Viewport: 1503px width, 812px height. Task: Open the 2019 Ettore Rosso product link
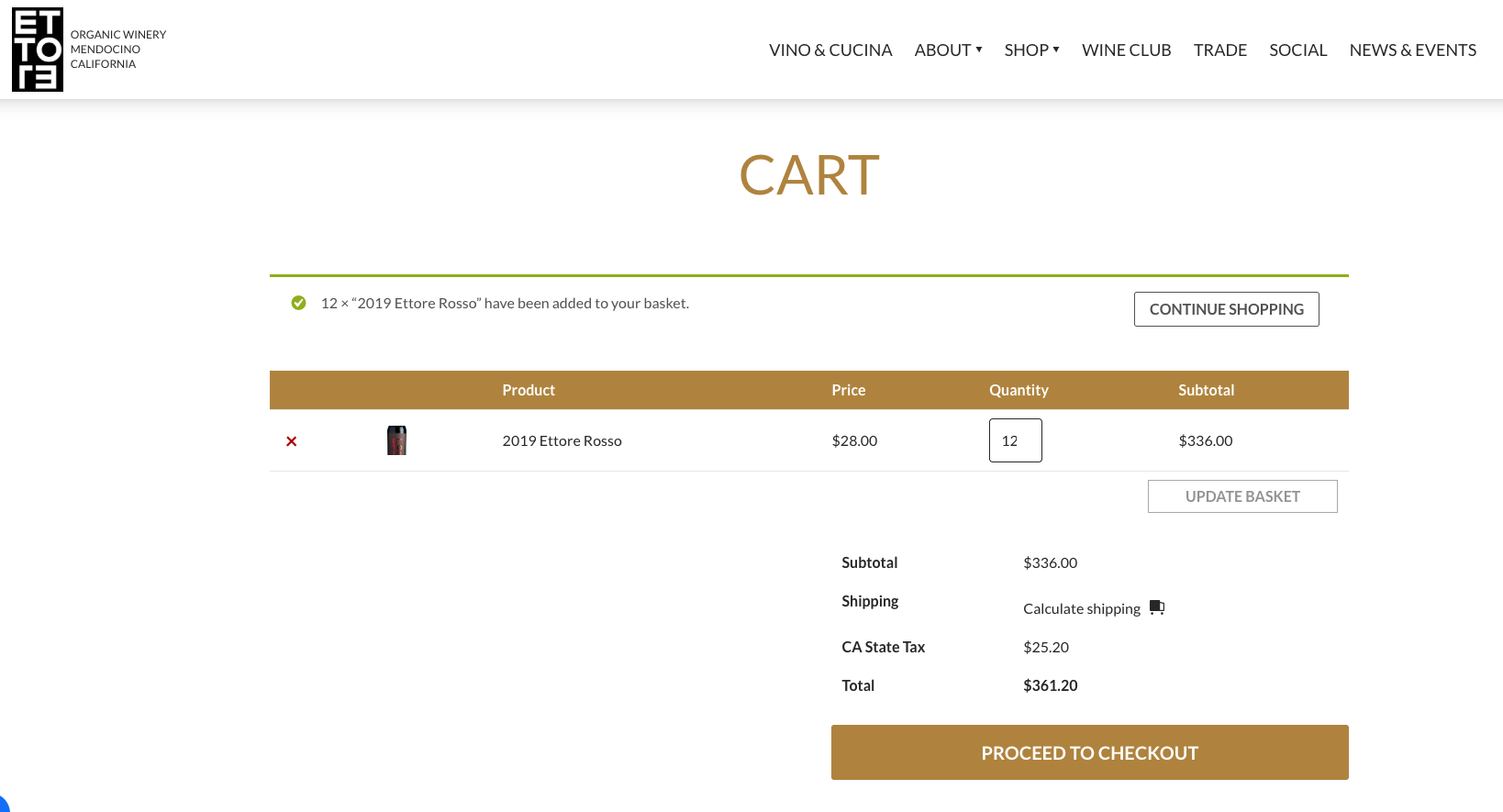pos(562,440)
